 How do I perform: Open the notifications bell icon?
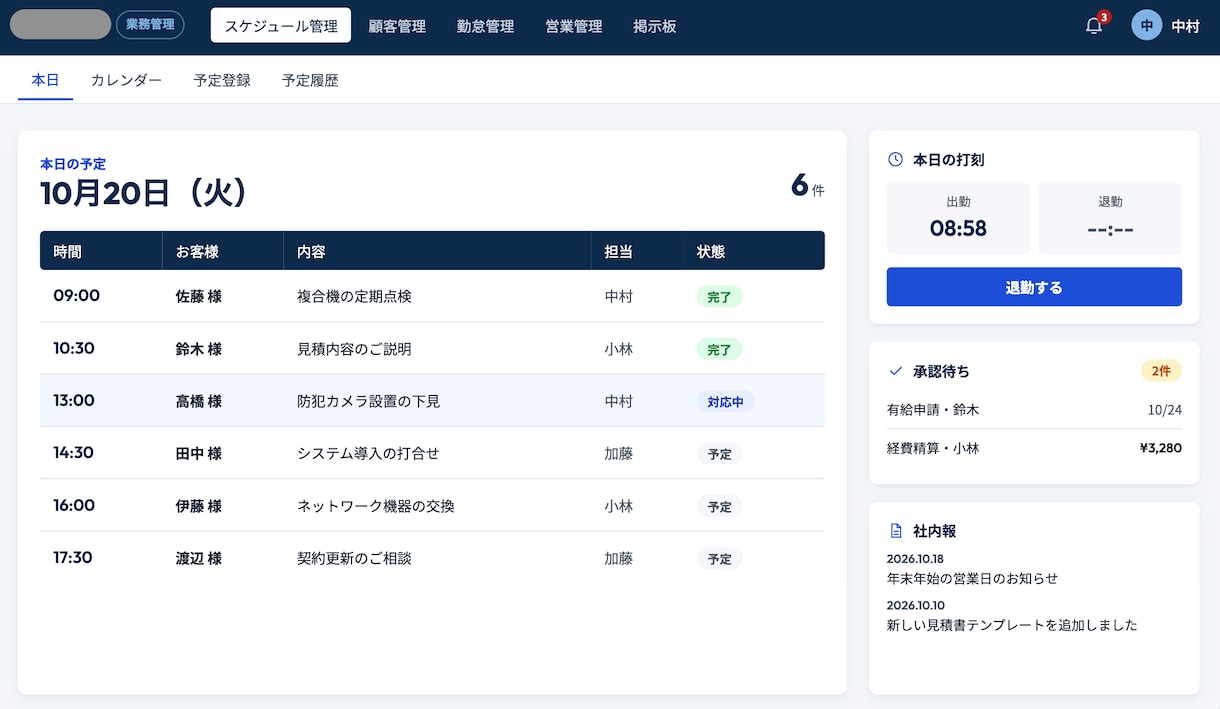(x=1094, y=26)
